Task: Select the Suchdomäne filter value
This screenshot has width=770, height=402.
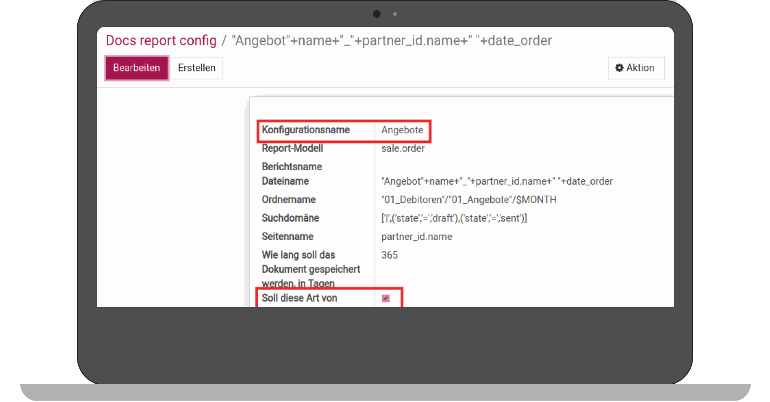Action: click(x=454, y=217)
